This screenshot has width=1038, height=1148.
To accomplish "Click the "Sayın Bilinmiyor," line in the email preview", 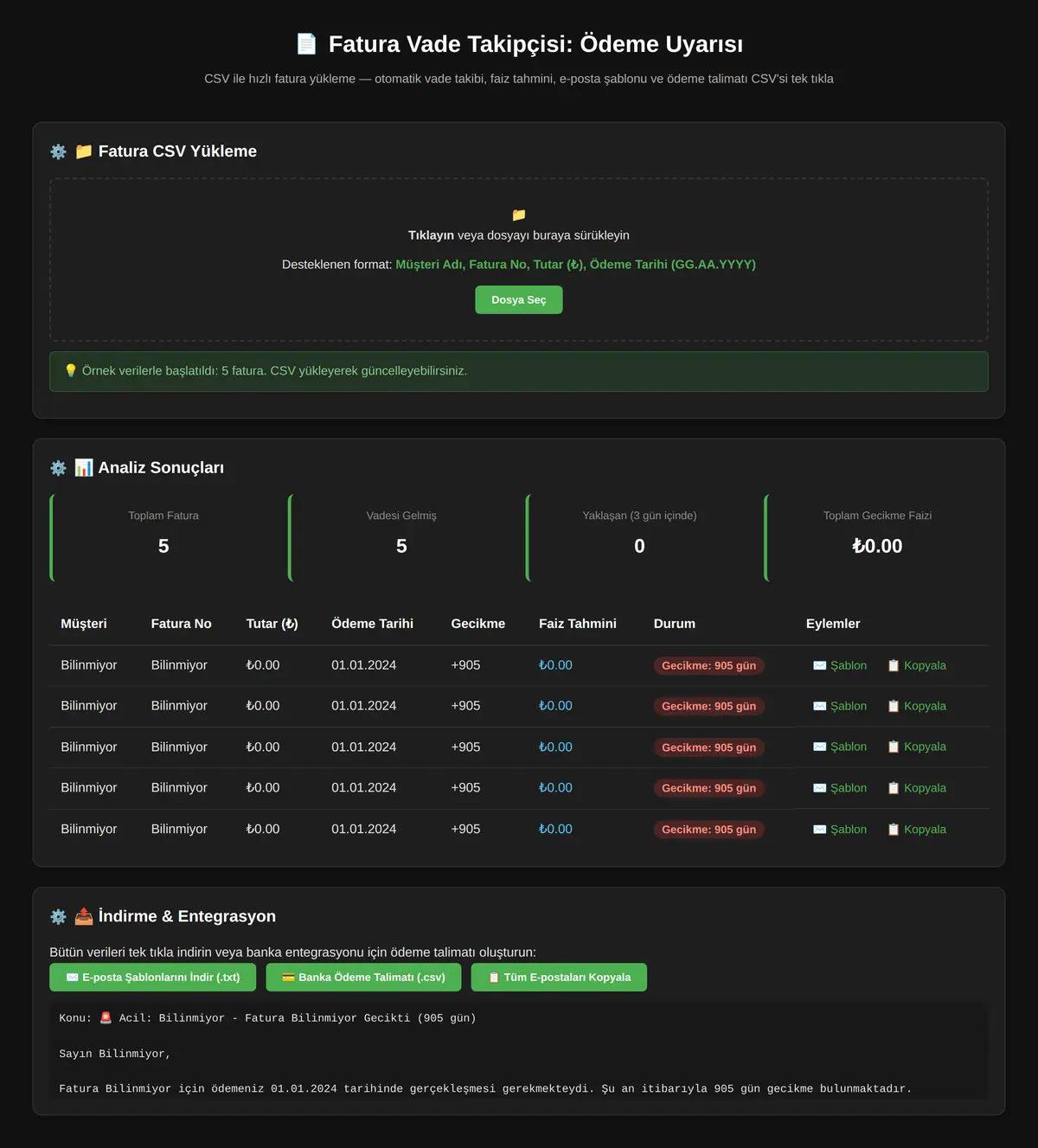I will (x=115, y=1054).
